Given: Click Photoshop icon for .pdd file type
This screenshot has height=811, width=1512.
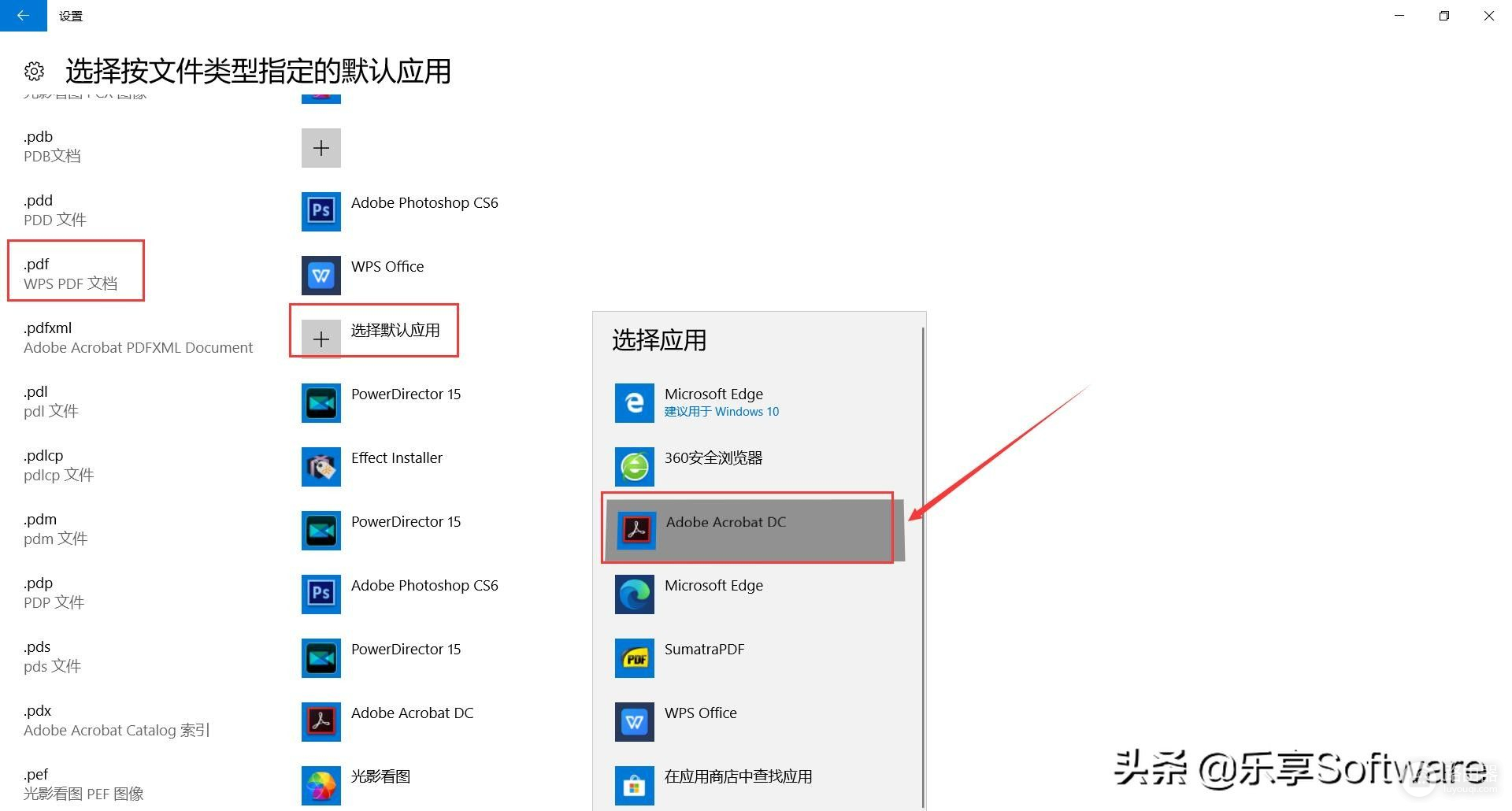Looking at the screenshot, I should [x=321, y=211].
